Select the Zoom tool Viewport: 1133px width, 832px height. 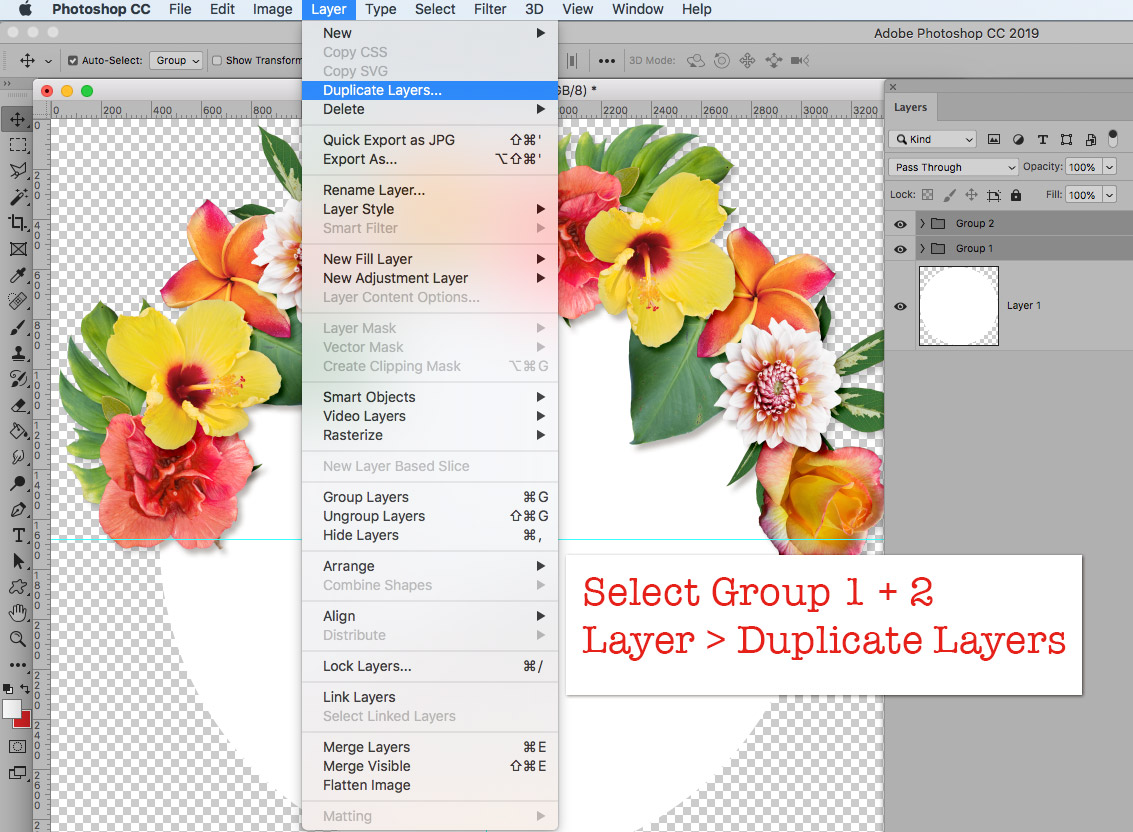click(17, 639)
